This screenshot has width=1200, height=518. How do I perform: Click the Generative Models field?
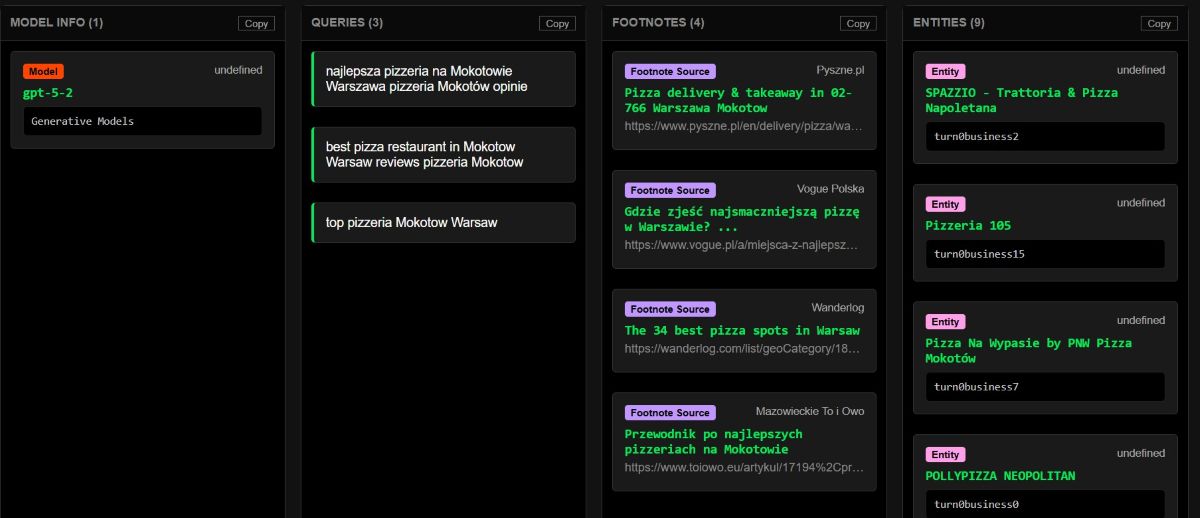pyautogui.click(x=142, y=121)
